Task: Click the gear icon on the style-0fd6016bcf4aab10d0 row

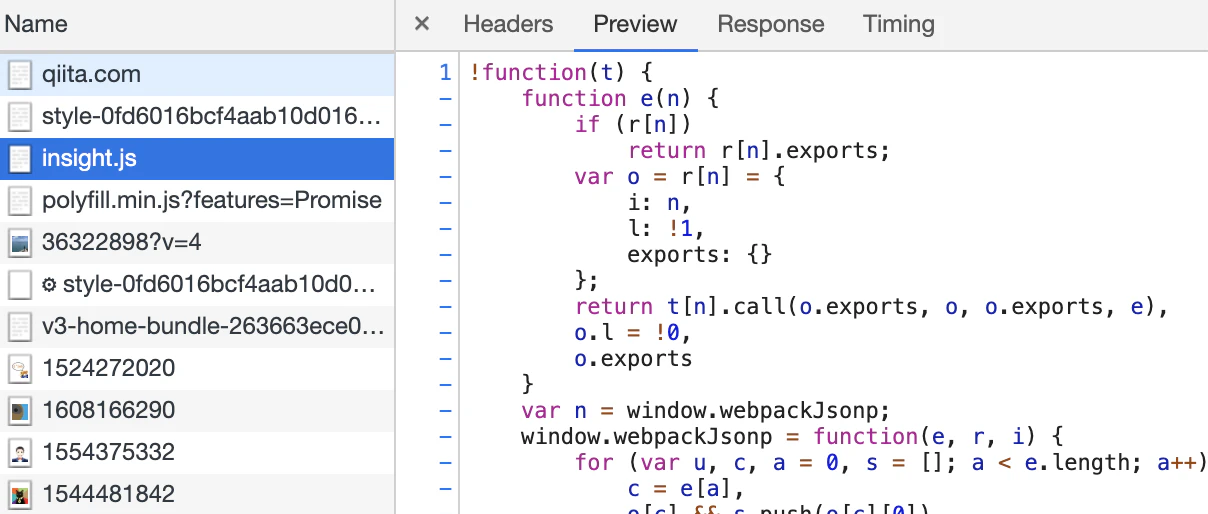Action: click(49, 285)
